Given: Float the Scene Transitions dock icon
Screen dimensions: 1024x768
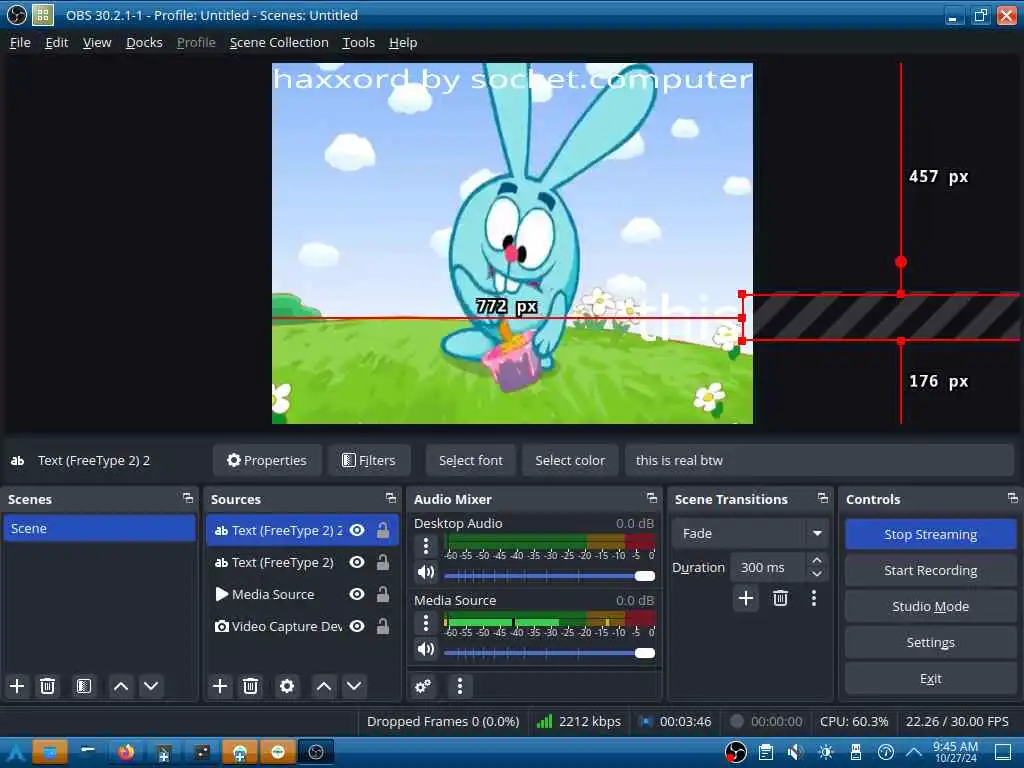Looking at the screenshot, I should click(823, 498).
